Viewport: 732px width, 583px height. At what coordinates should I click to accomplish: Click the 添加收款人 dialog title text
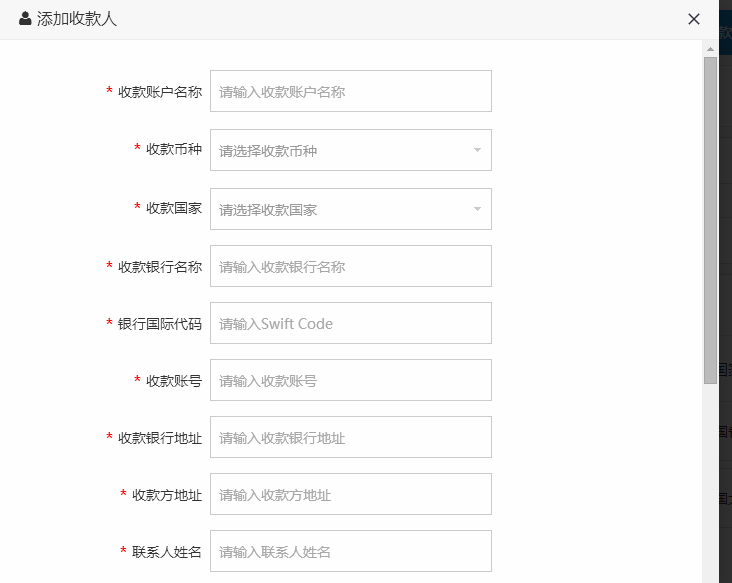click(77, 19)
